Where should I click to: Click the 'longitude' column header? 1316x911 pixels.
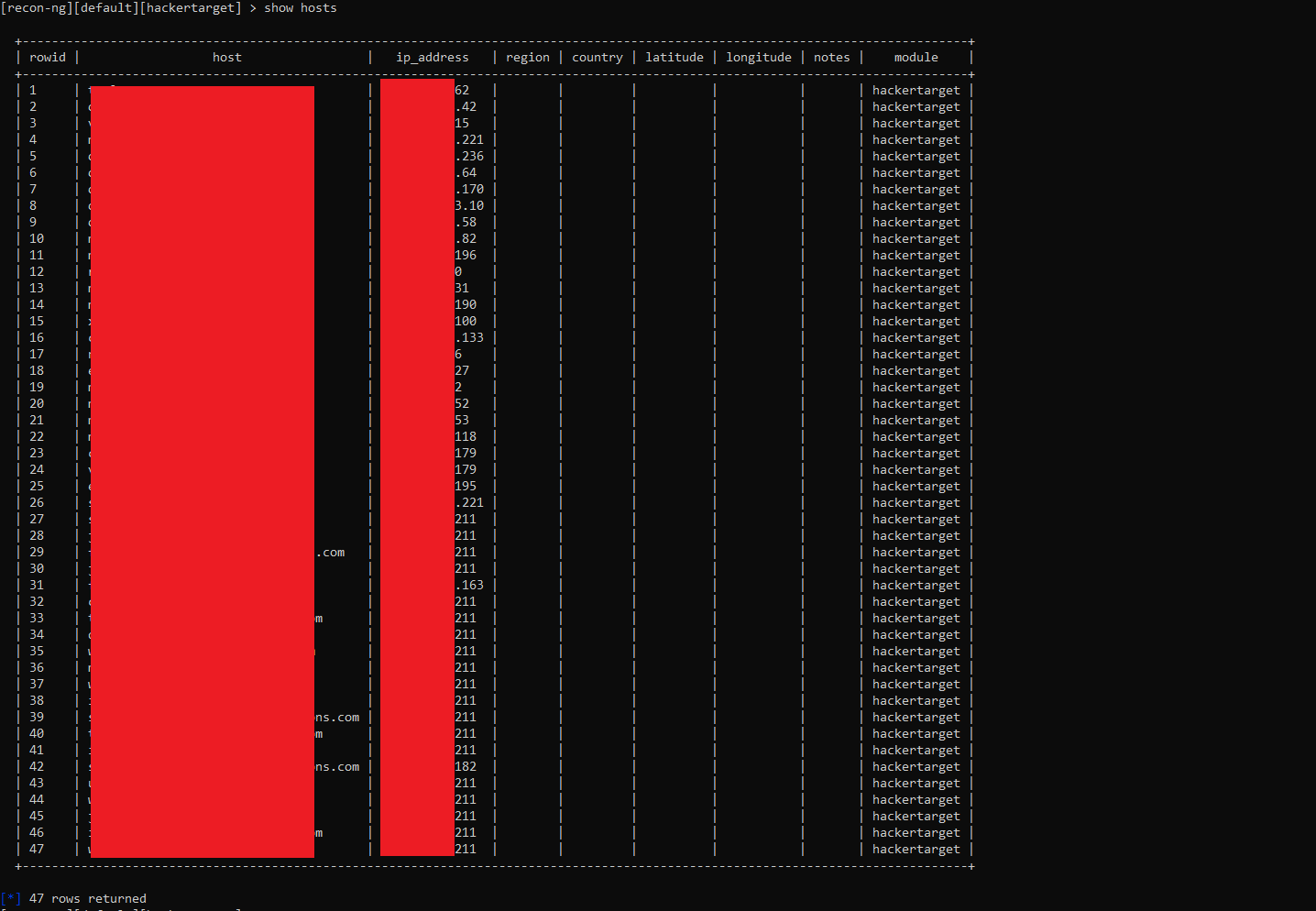point(759,58)
